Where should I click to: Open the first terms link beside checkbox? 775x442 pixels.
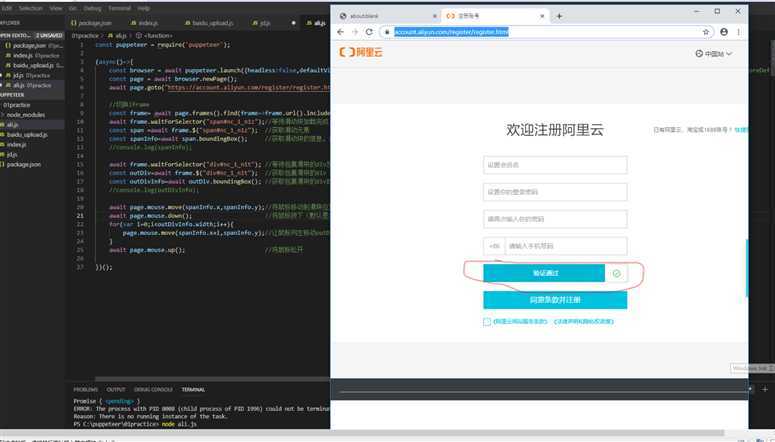pyautogui.click(x=520, y=321)
